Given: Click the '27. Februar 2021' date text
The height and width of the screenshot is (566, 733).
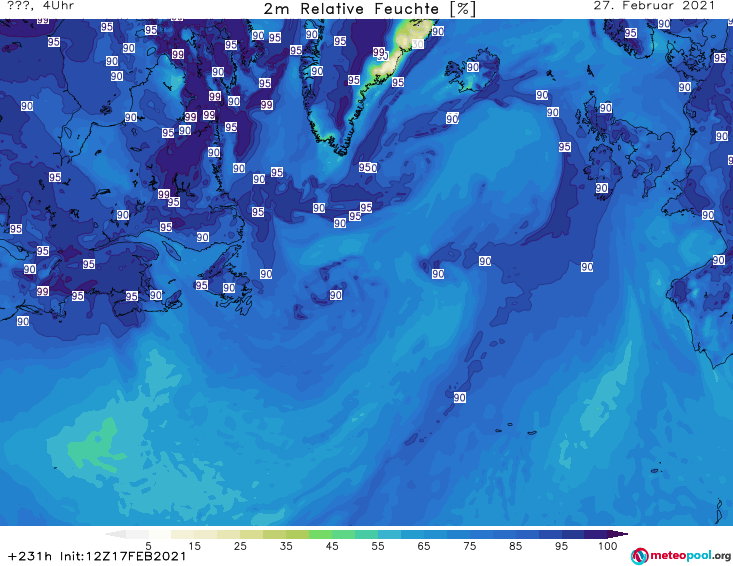Looking at the screenshot, I should (654, 6).
